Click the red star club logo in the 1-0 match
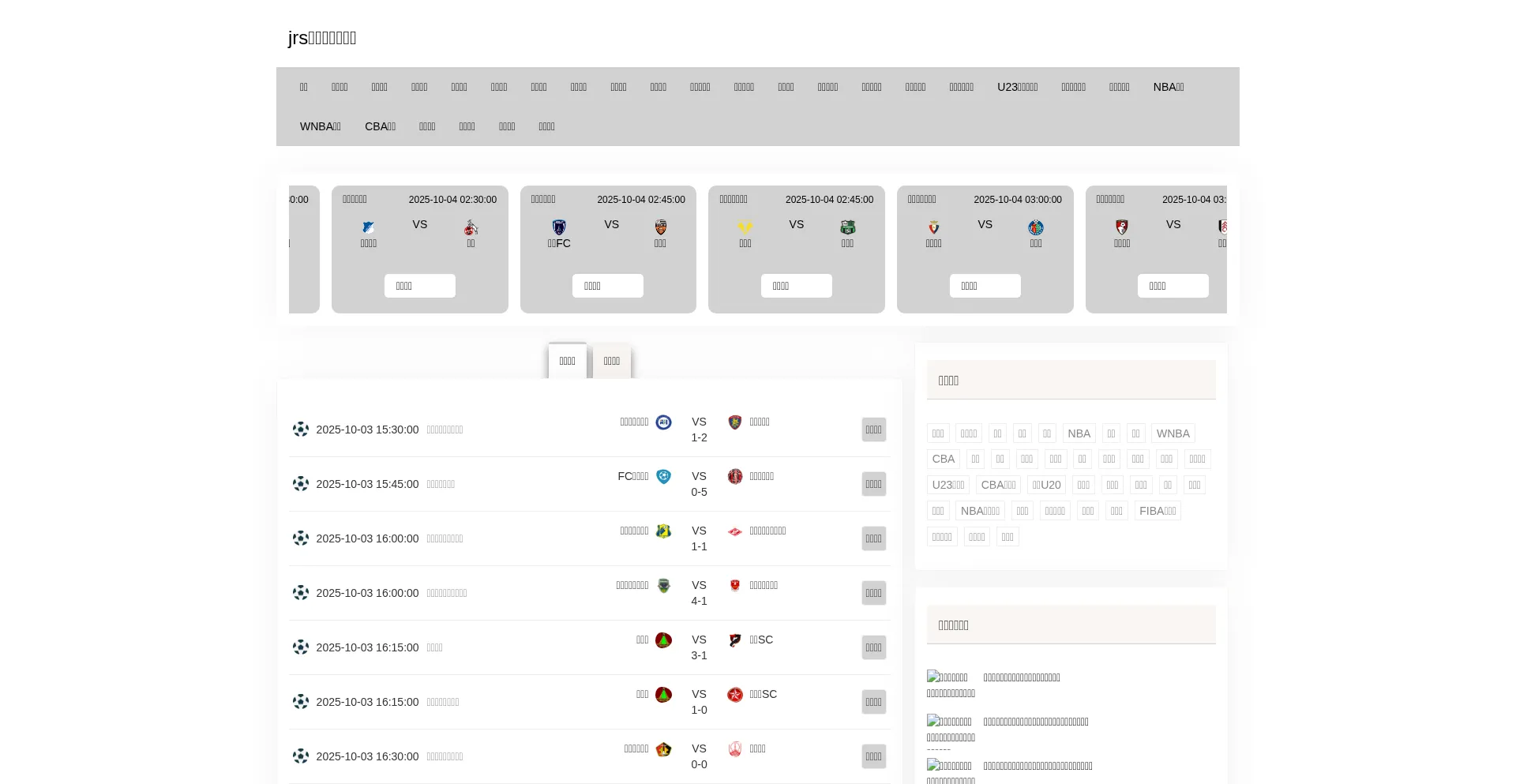Viewport: 1516px width, 784px height. (x=735, y=695)
